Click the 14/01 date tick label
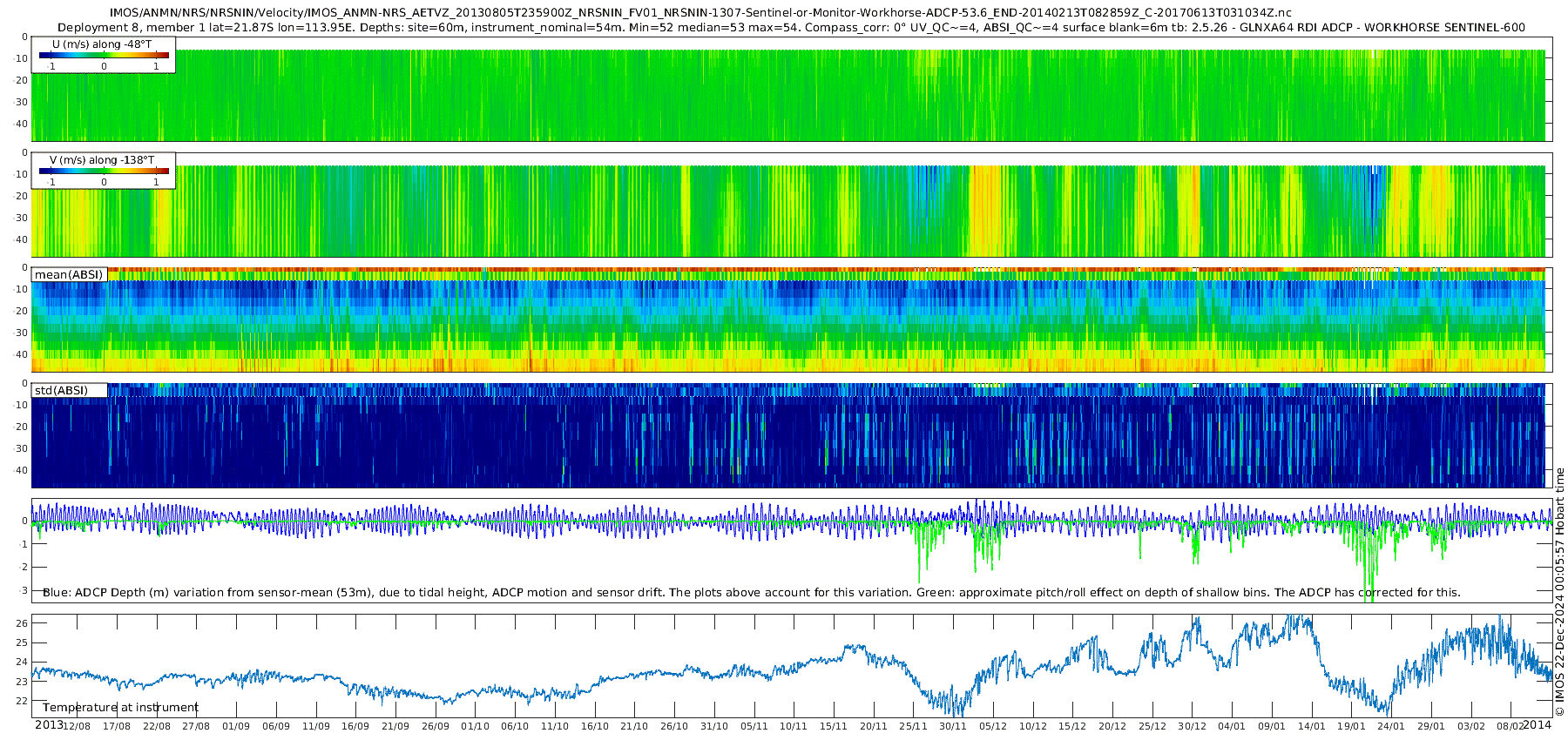This screenshot has width=1568, height=740. [x=1312, y=726]
